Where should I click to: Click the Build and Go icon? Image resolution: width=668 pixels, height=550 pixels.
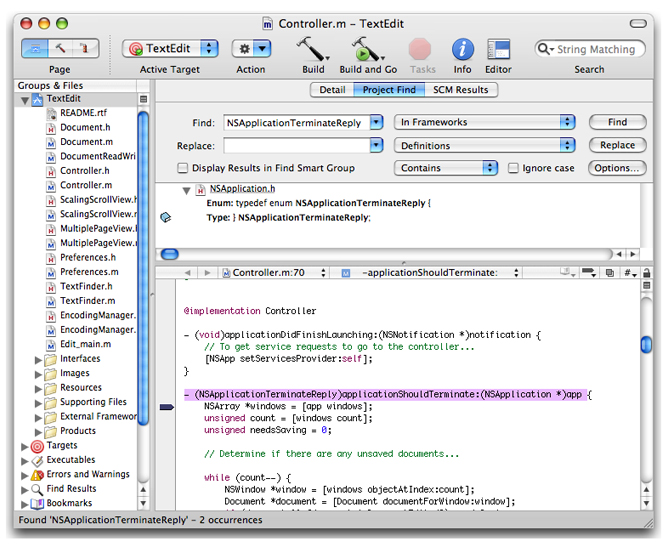coord(367,49)
